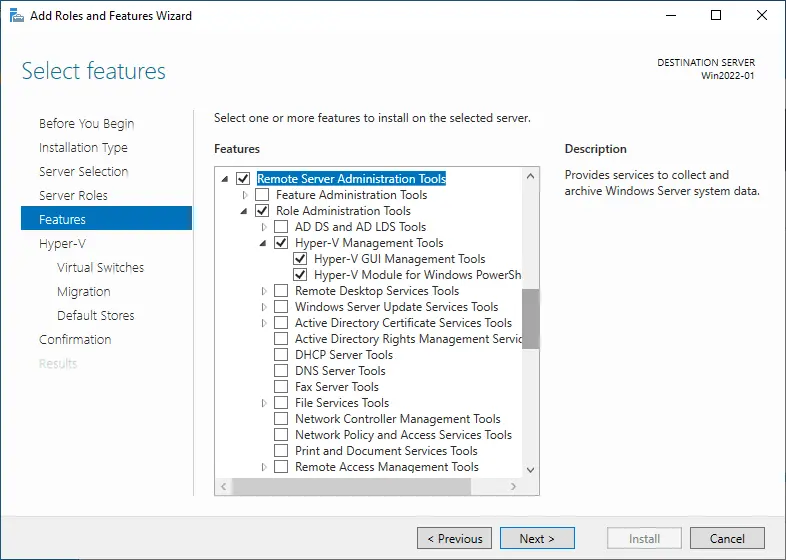This screenshot has width=786, height=560.
Task: Click the wizard icon in title bar
Action: [17, 16]
